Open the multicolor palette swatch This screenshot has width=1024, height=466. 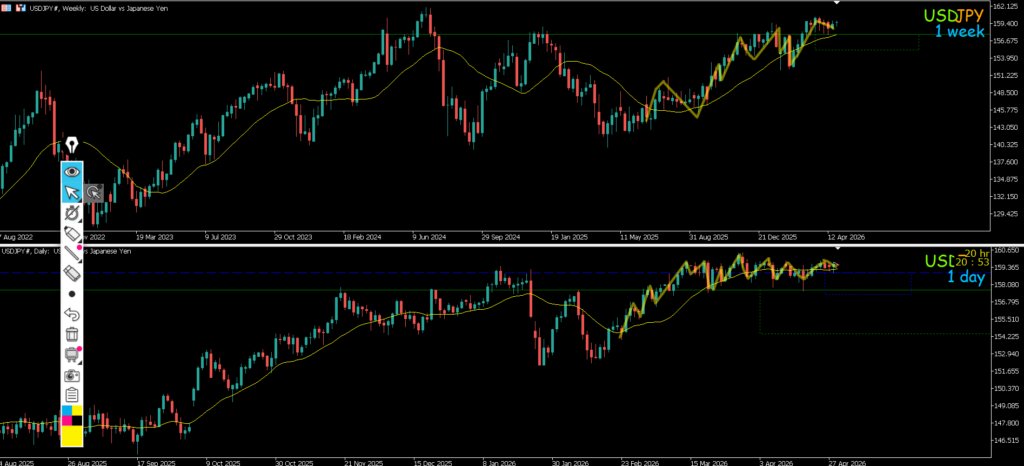pyautogui.click(x=72, y=415)
